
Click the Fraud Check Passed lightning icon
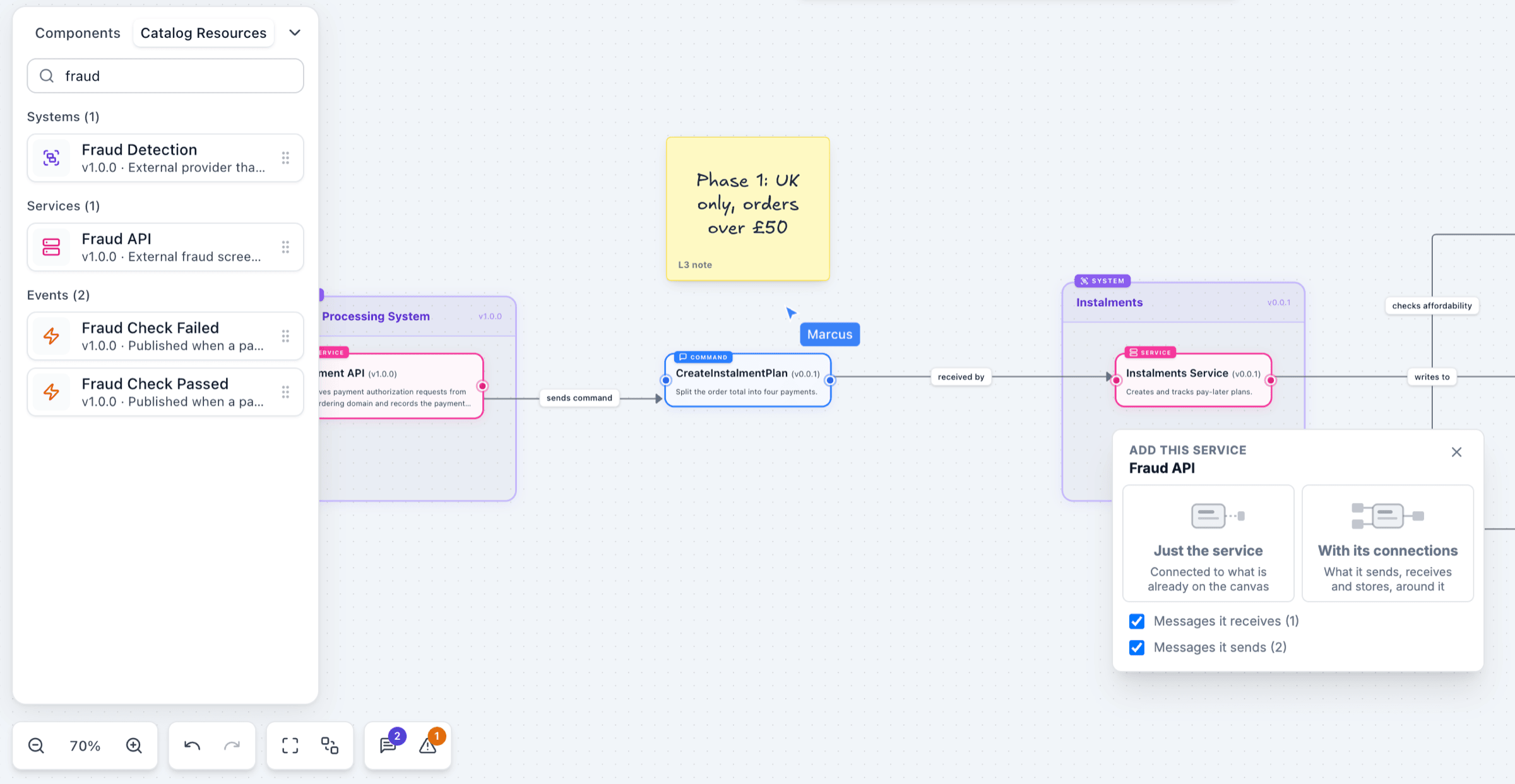pos(51,392)
